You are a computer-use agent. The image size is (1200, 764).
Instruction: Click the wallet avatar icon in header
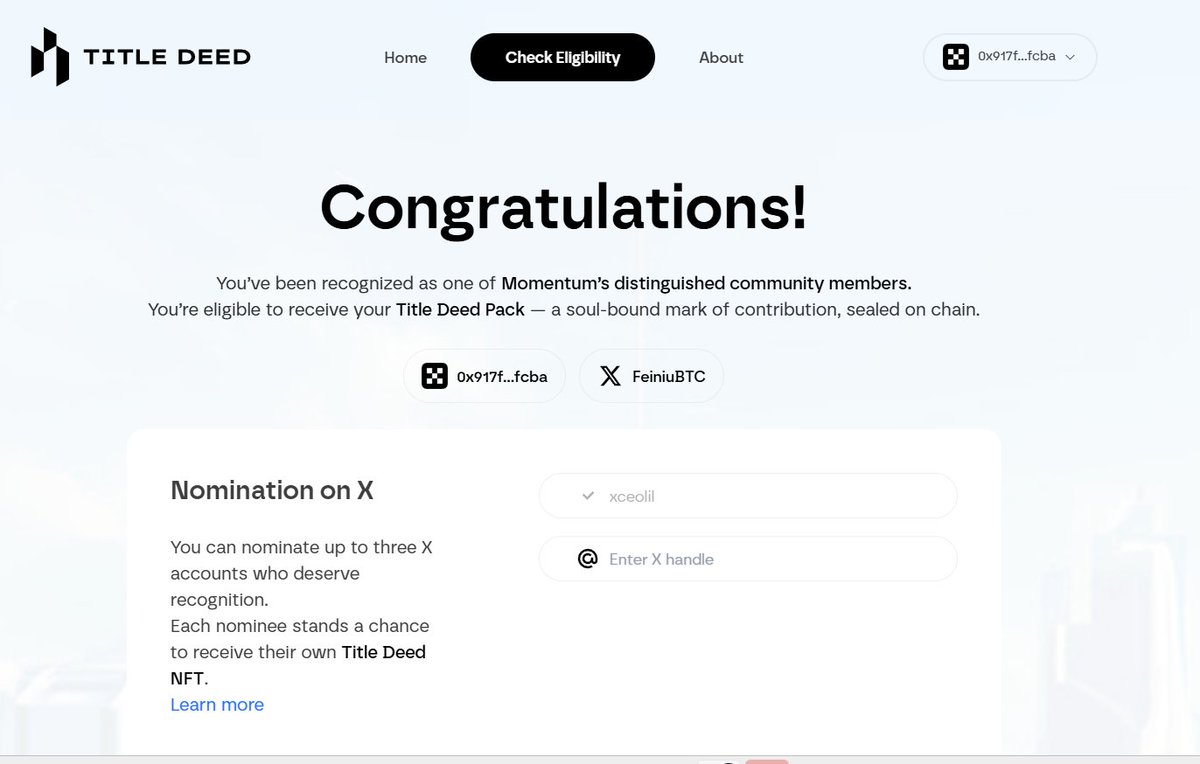(x=956, y=57)
